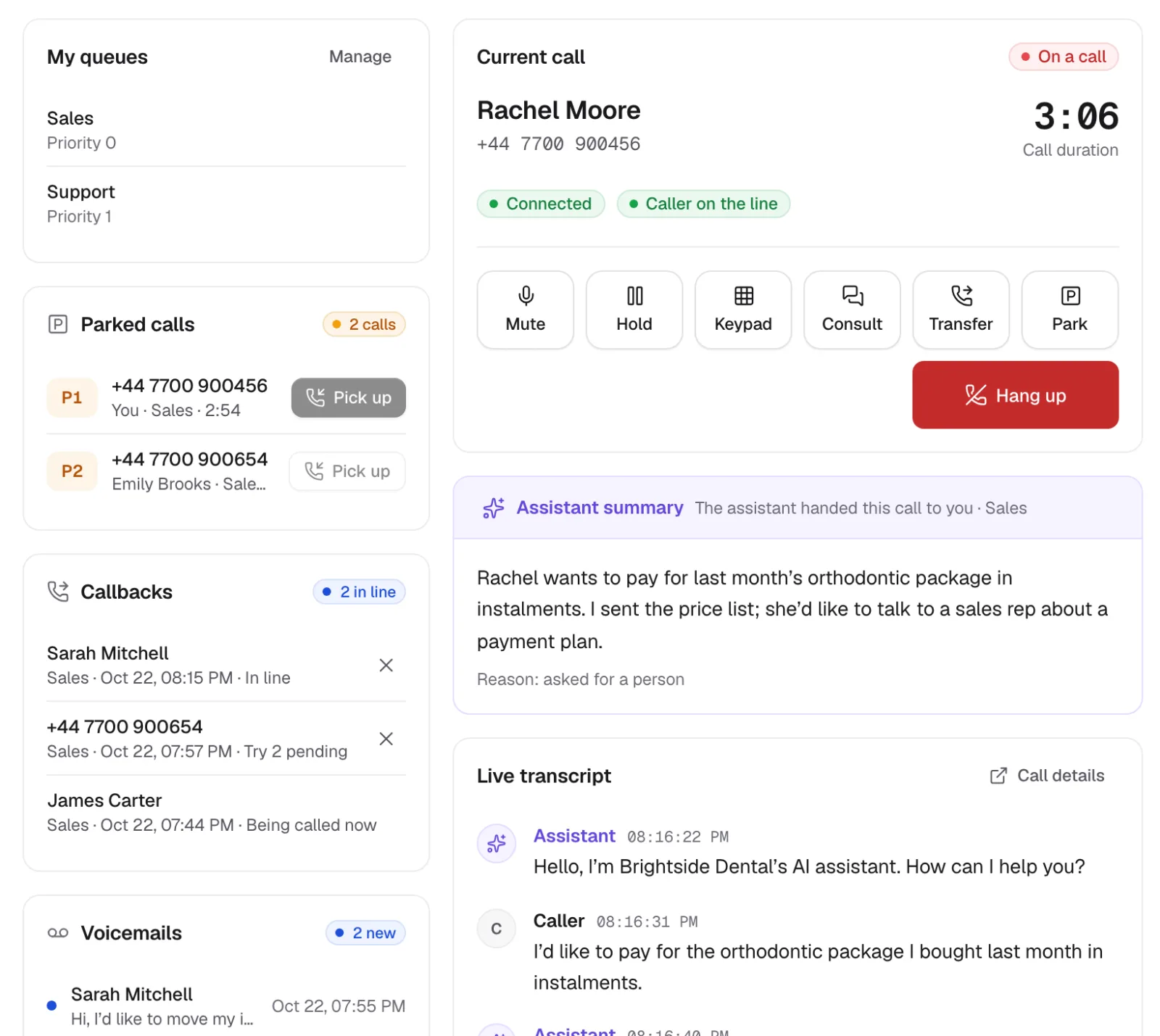Click the 2 new voicemails badge
1160x1036 pixels.
point(365,933)
